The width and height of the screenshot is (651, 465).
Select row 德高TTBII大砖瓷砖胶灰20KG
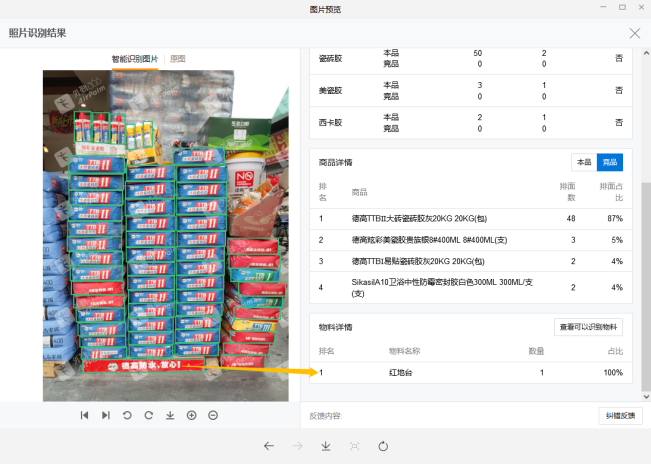(x=471, y=219)
